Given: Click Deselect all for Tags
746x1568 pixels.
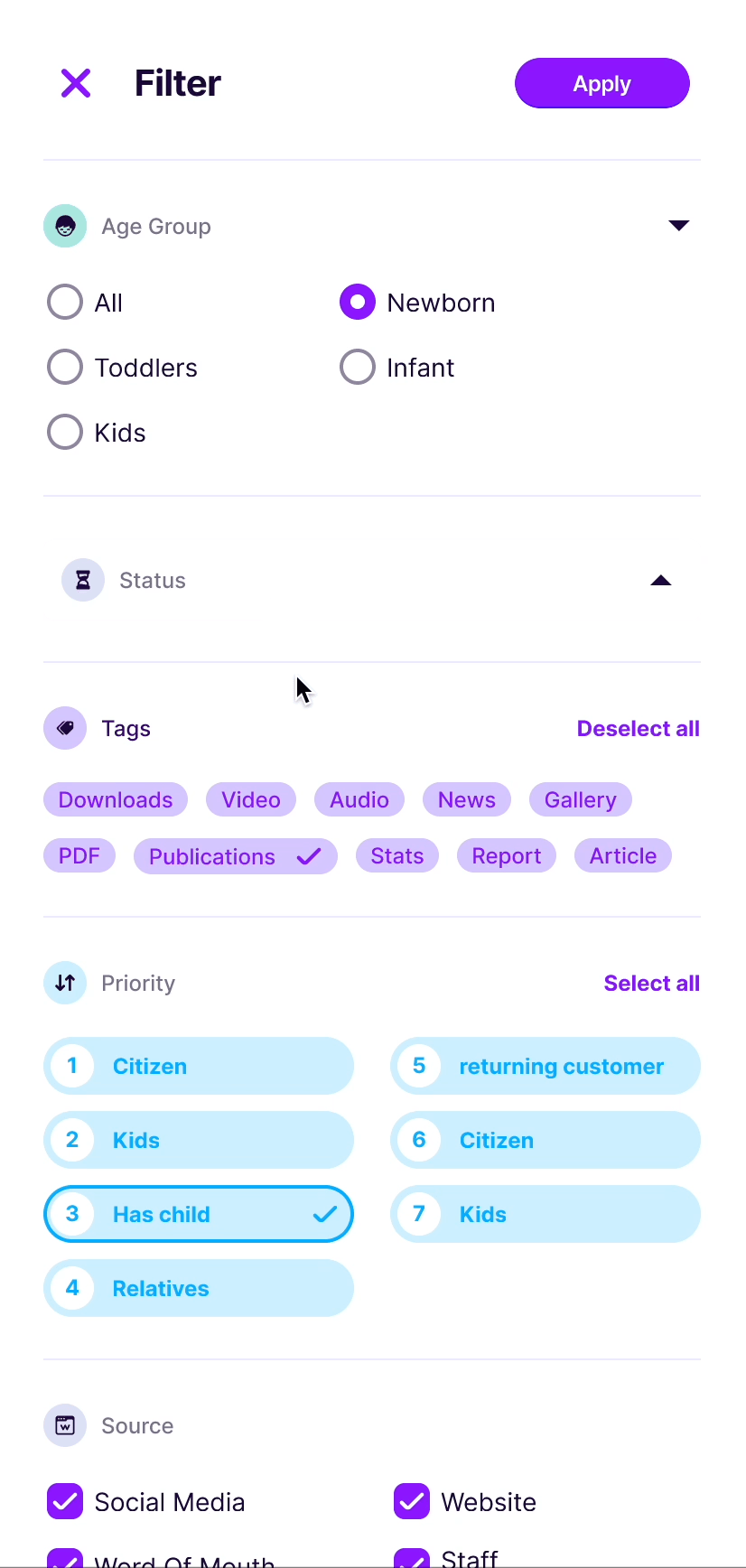Looking at the screenshot, I should pyautogui.click(x=638, y=728).
